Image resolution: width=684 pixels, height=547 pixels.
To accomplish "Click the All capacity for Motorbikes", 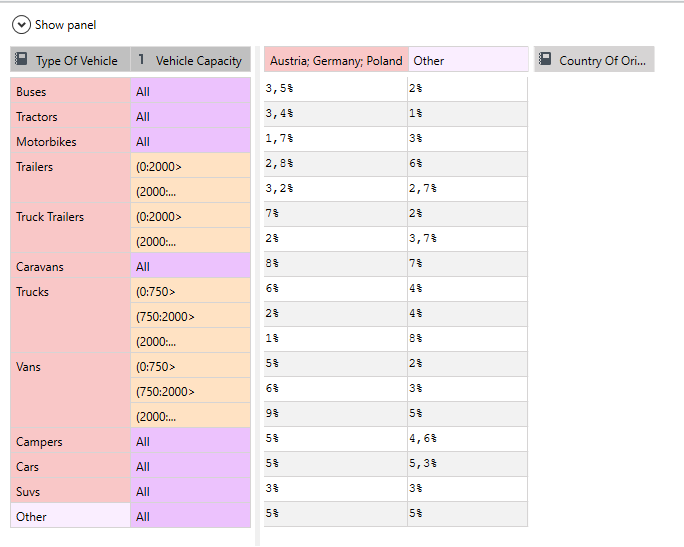I will 191,140.
